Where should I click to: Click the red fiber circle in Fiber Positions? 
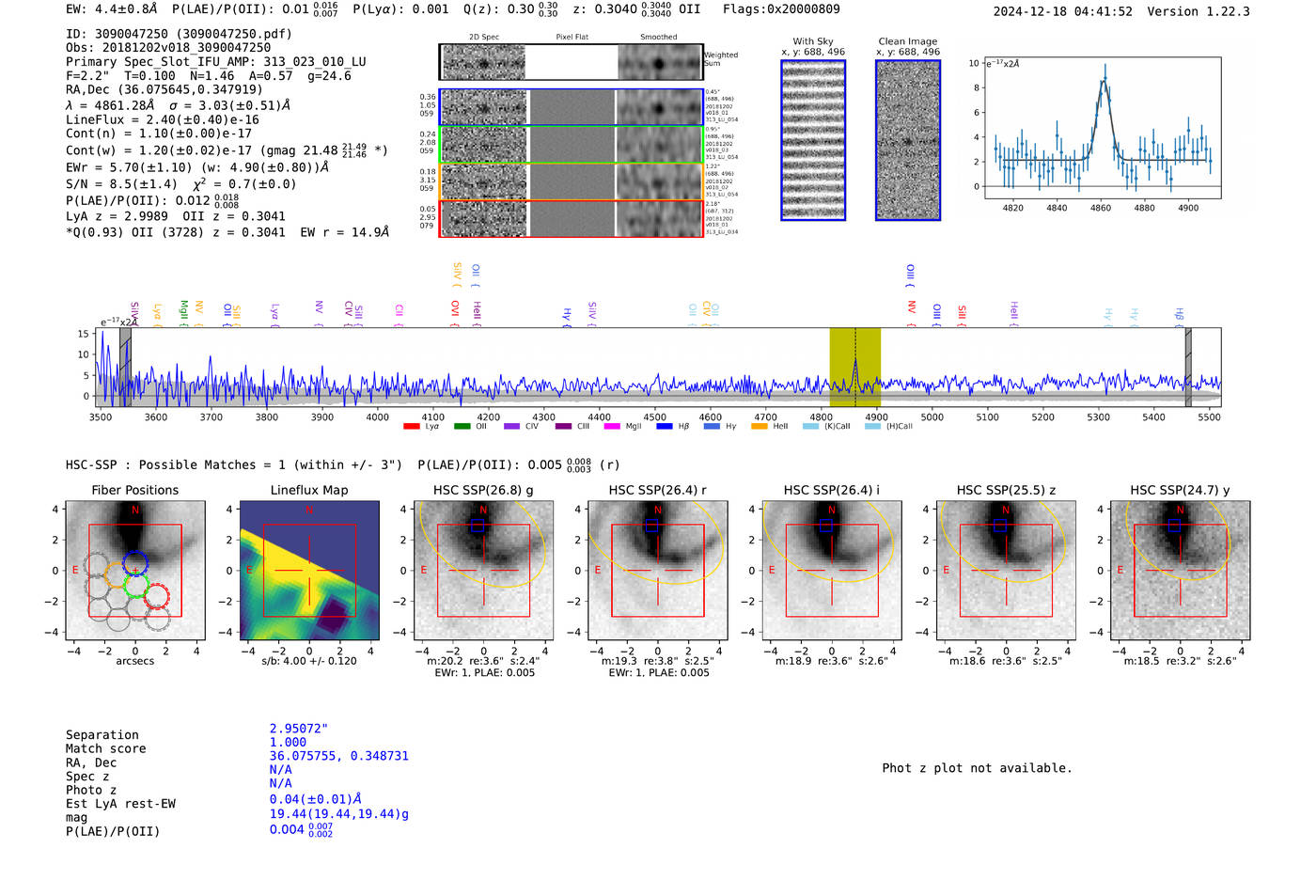click(157, 596)
